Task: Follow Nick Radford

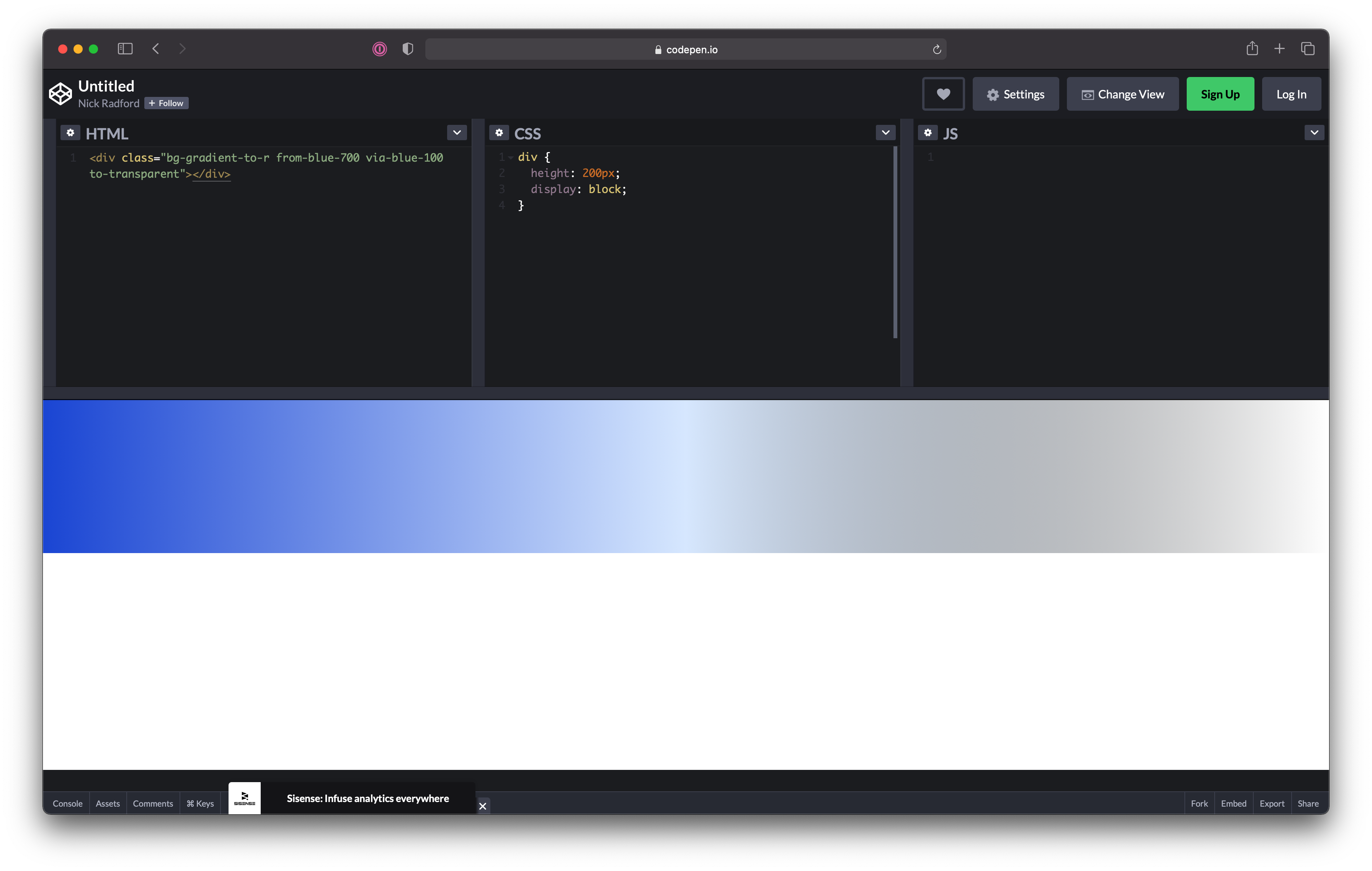Action: [166, 103]
